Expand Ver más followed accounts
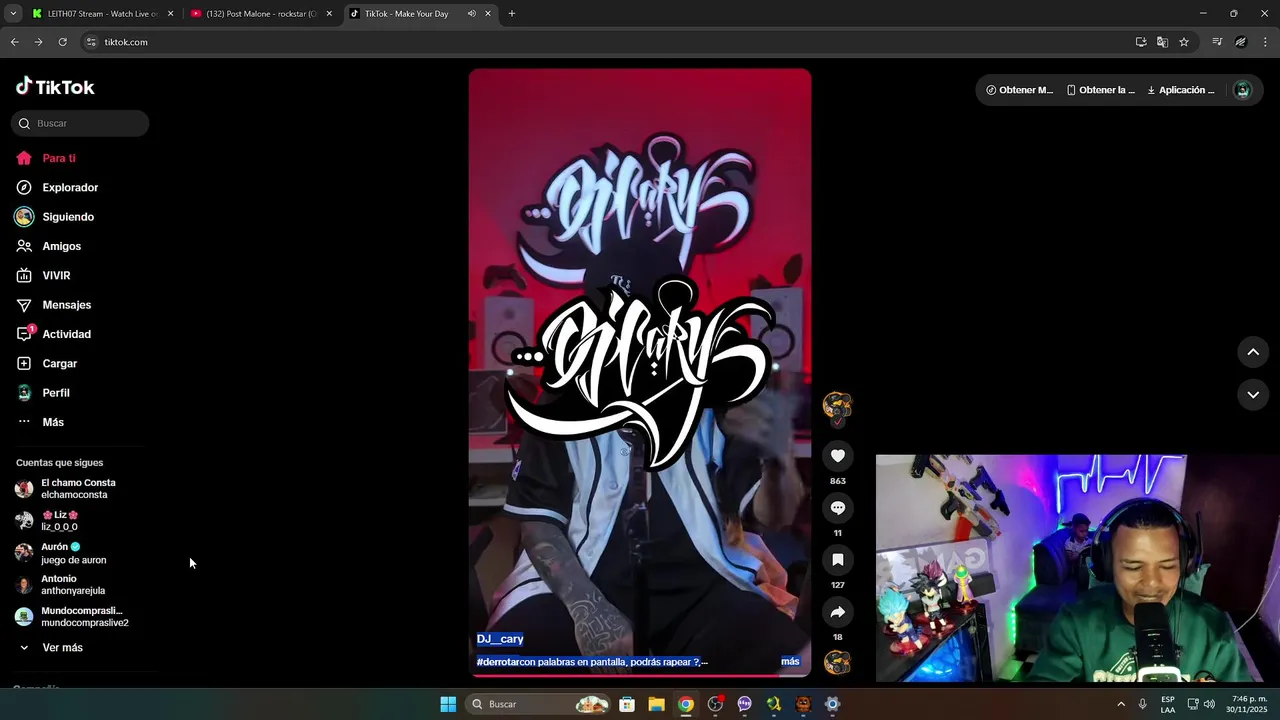1280x720 pixels. pyautogui.click(x=62, y=648)
